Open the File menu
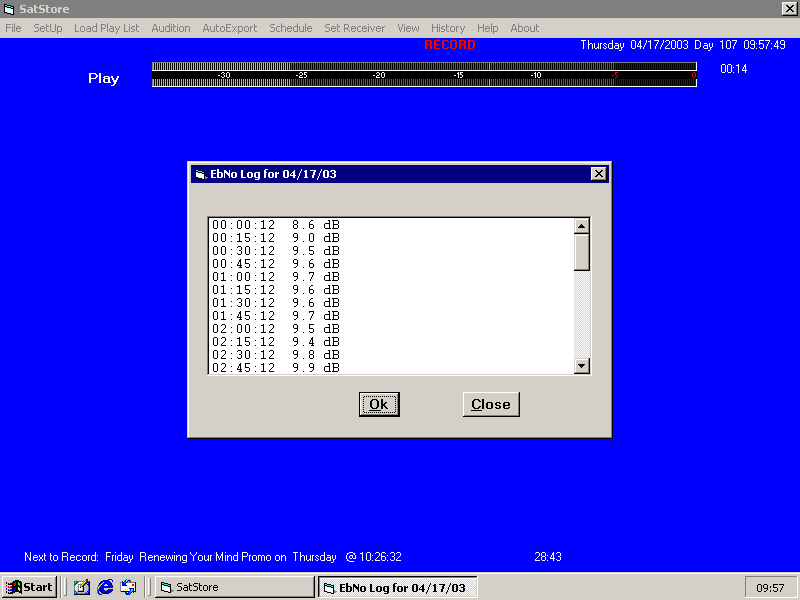The width and height of the screenshot is (800, 600). (13, 28)
